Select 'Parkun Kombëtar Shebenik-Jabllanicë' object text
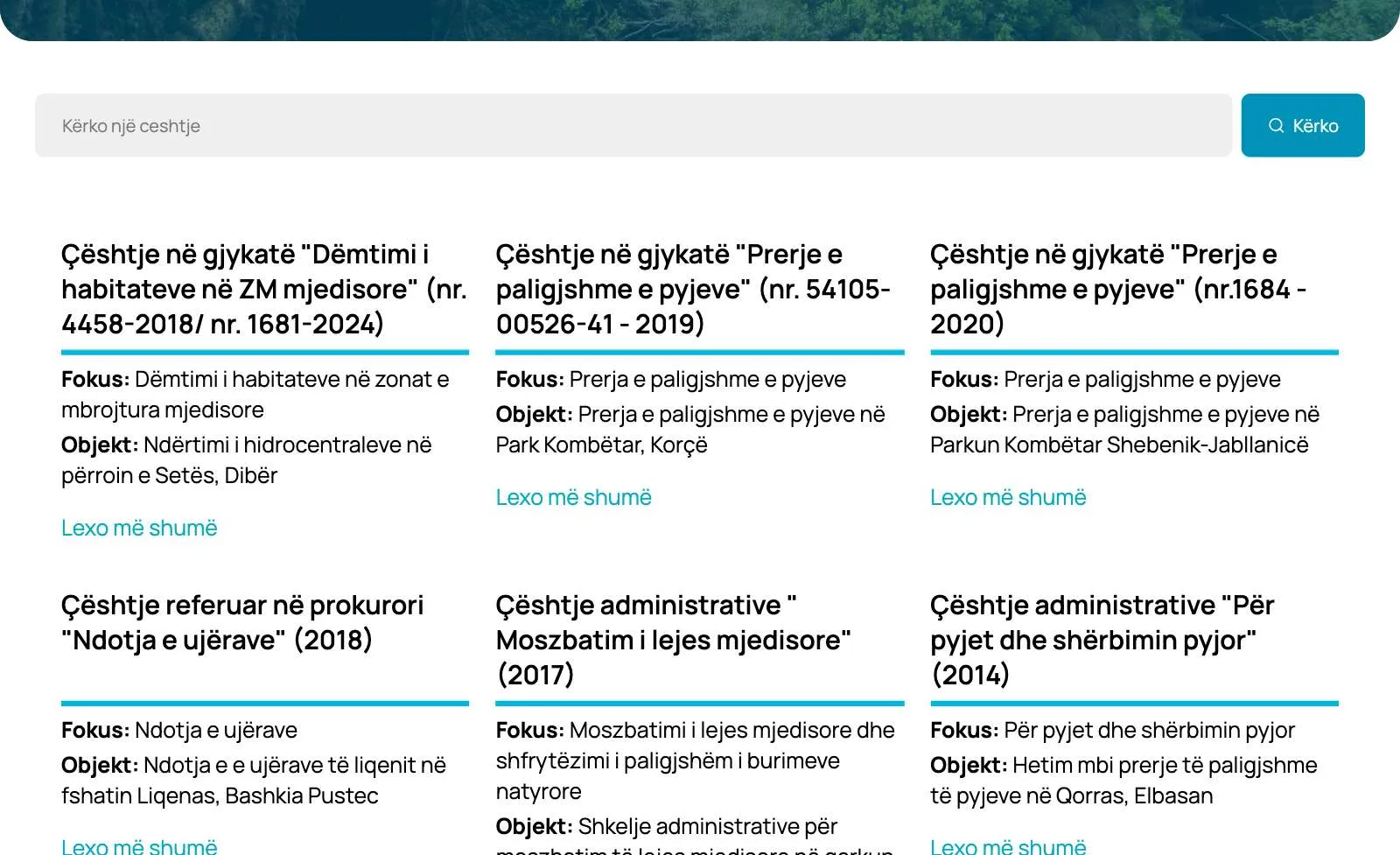 (1119, 445)
